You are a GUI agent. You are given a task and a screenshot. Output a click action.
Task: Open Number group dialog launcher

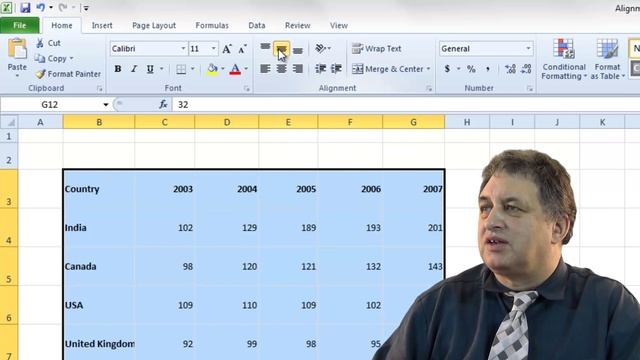click(530, 88)
